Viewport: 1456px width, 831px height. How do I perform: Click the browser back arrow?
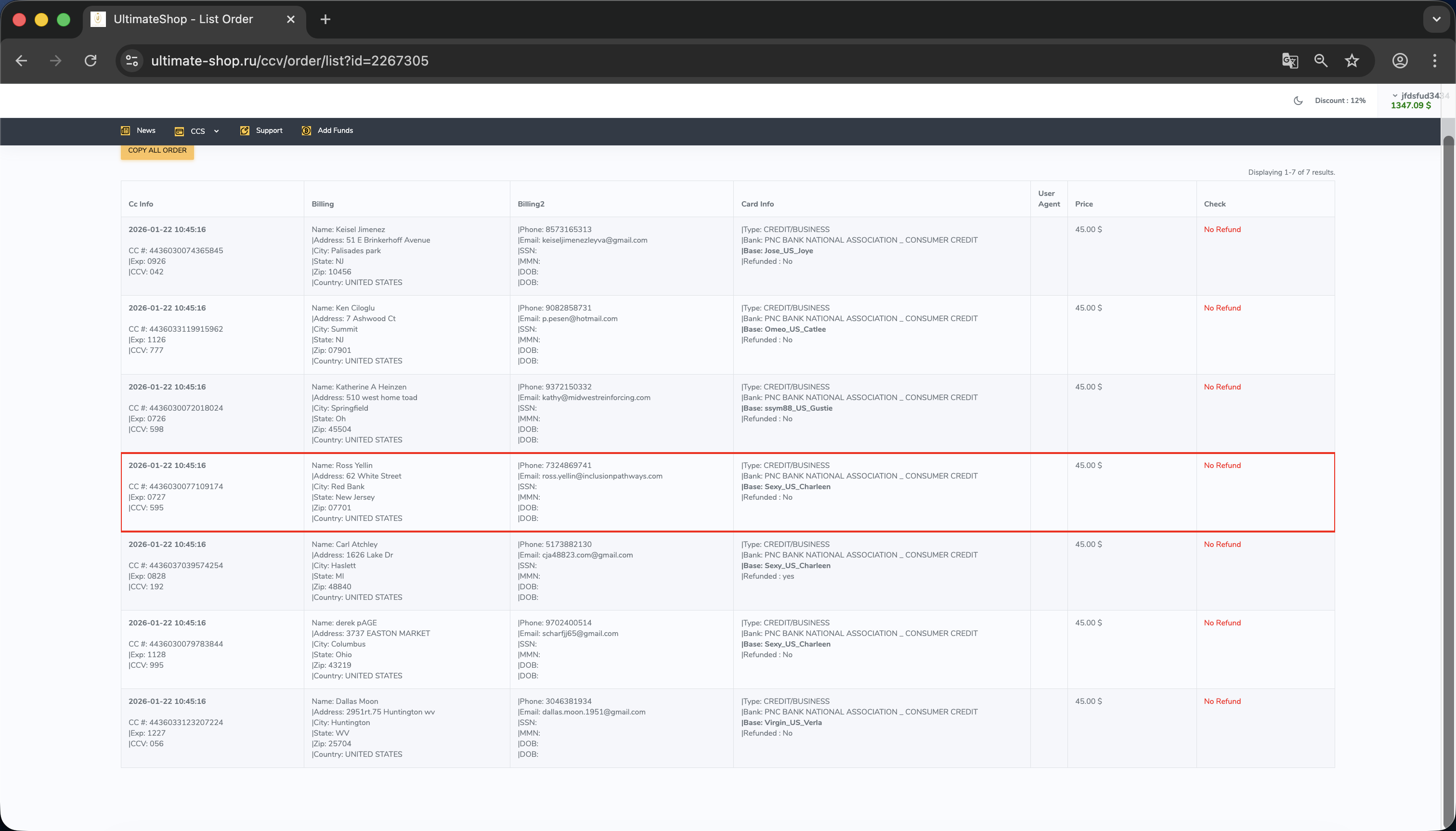22,61
